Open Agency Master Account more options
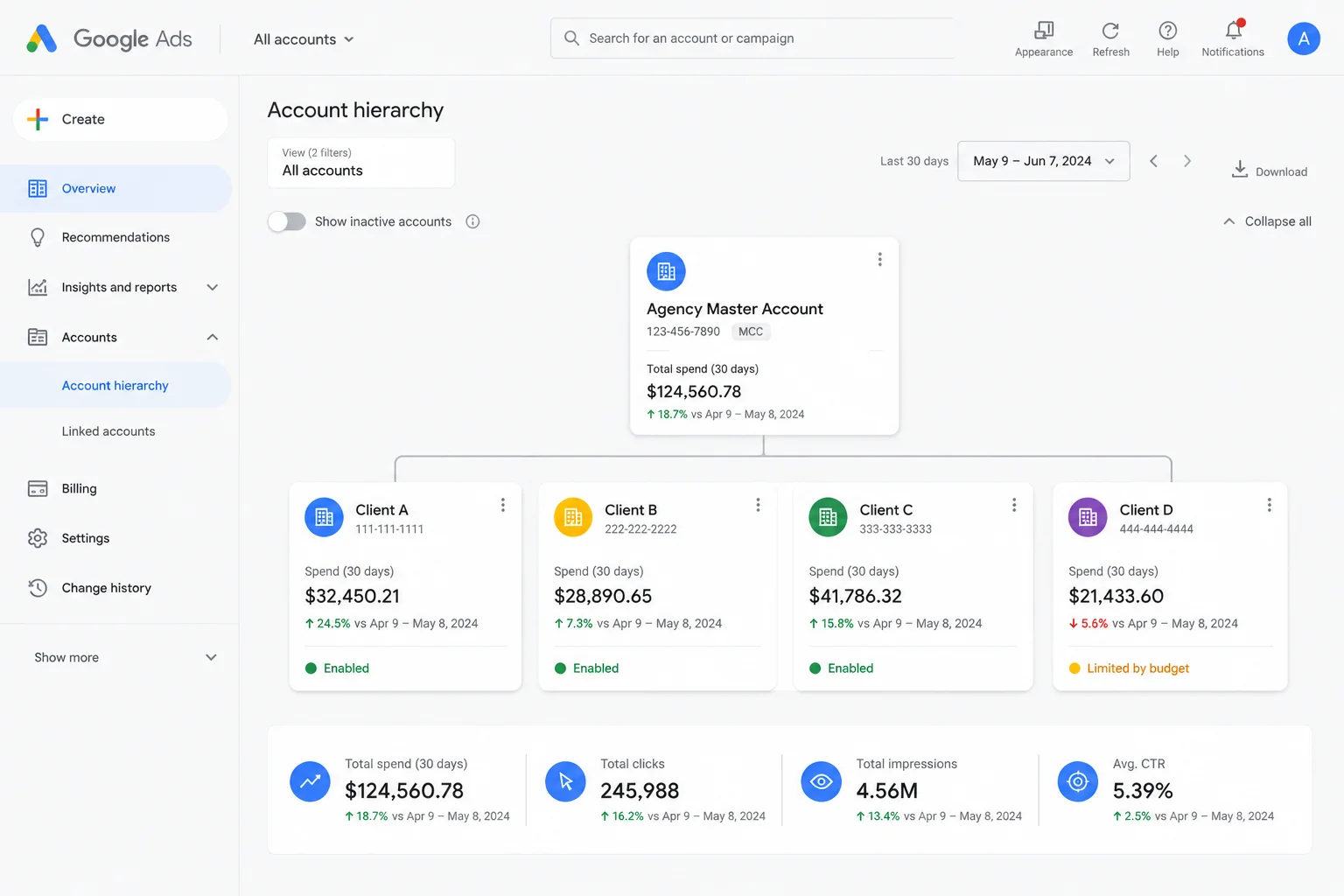Screen dimensions: 1344x896 (879, 260)
